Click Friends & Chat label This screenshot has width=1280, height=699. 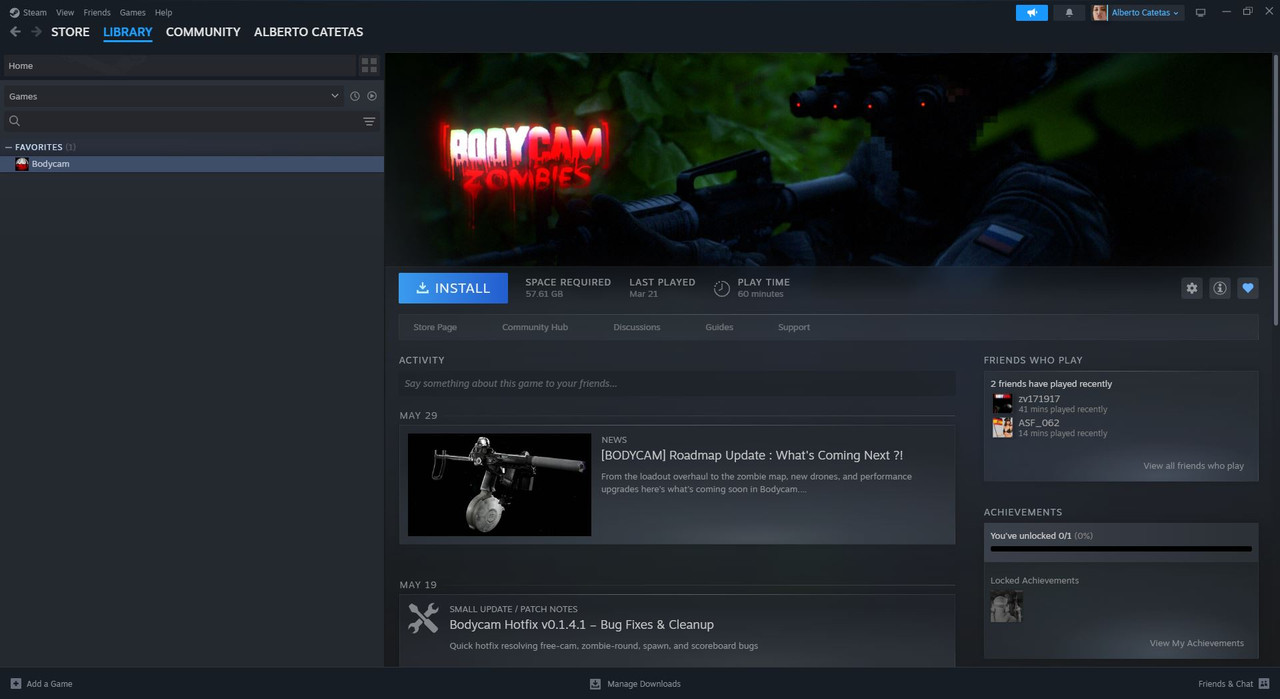[x=1225, y=684]
